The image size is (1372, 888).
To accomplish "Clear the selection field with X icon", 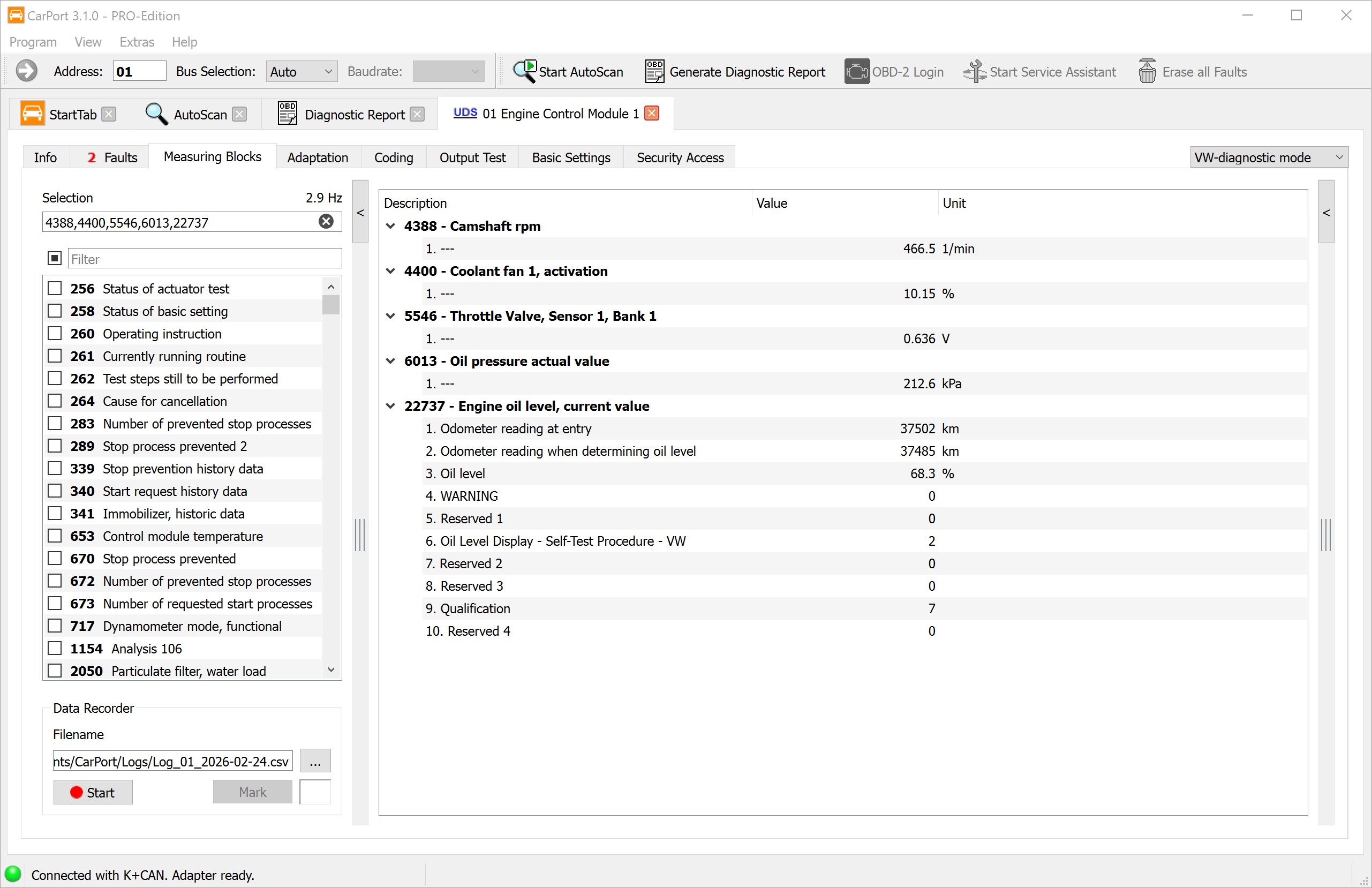I will [x=326, y=222].
